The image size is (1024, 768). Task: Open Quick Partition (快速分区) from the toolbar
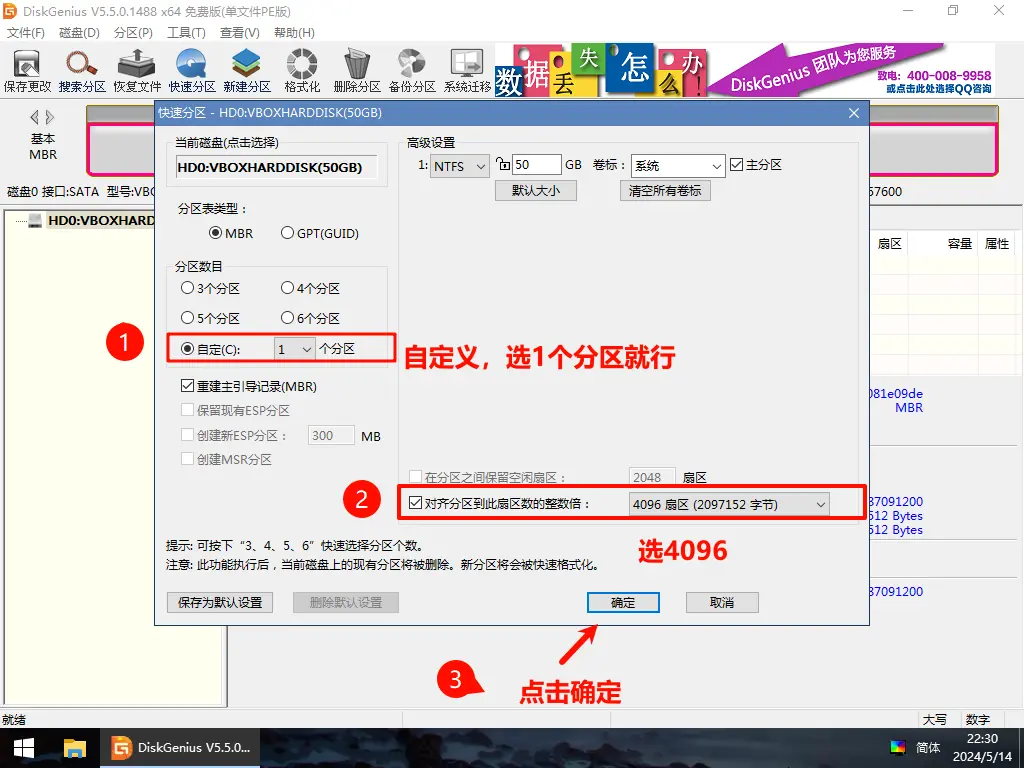192,71
